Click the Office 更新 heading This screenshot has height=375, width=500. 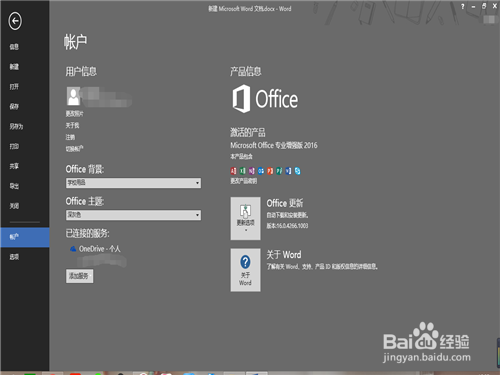[x=285, y=203]
